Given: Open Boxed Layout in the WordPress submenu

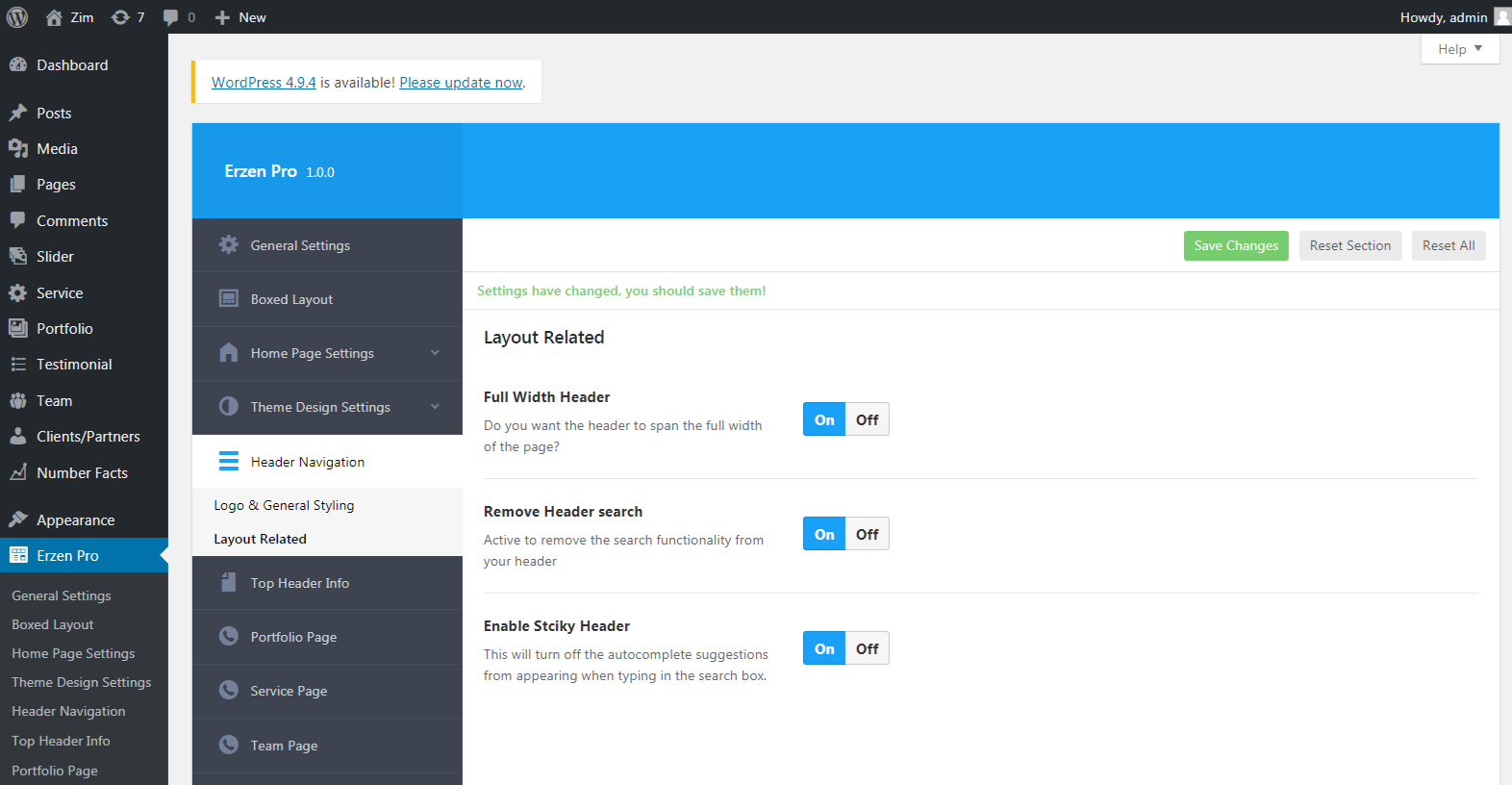Looking at the screenshot, I should coord(53,624).
